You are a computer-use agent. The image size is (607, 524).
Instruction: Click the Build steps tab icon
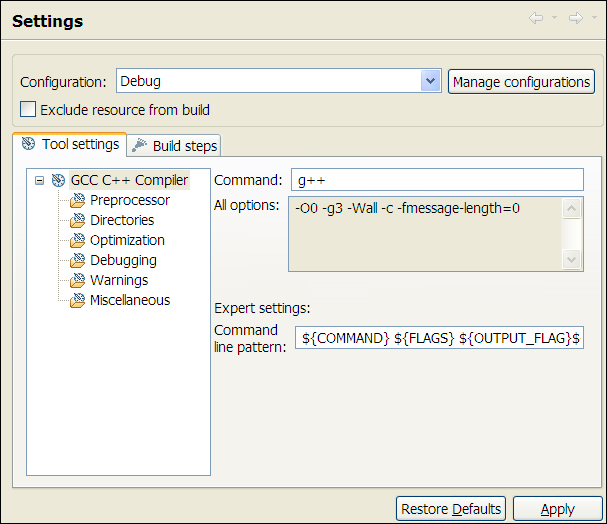(139, 146)
